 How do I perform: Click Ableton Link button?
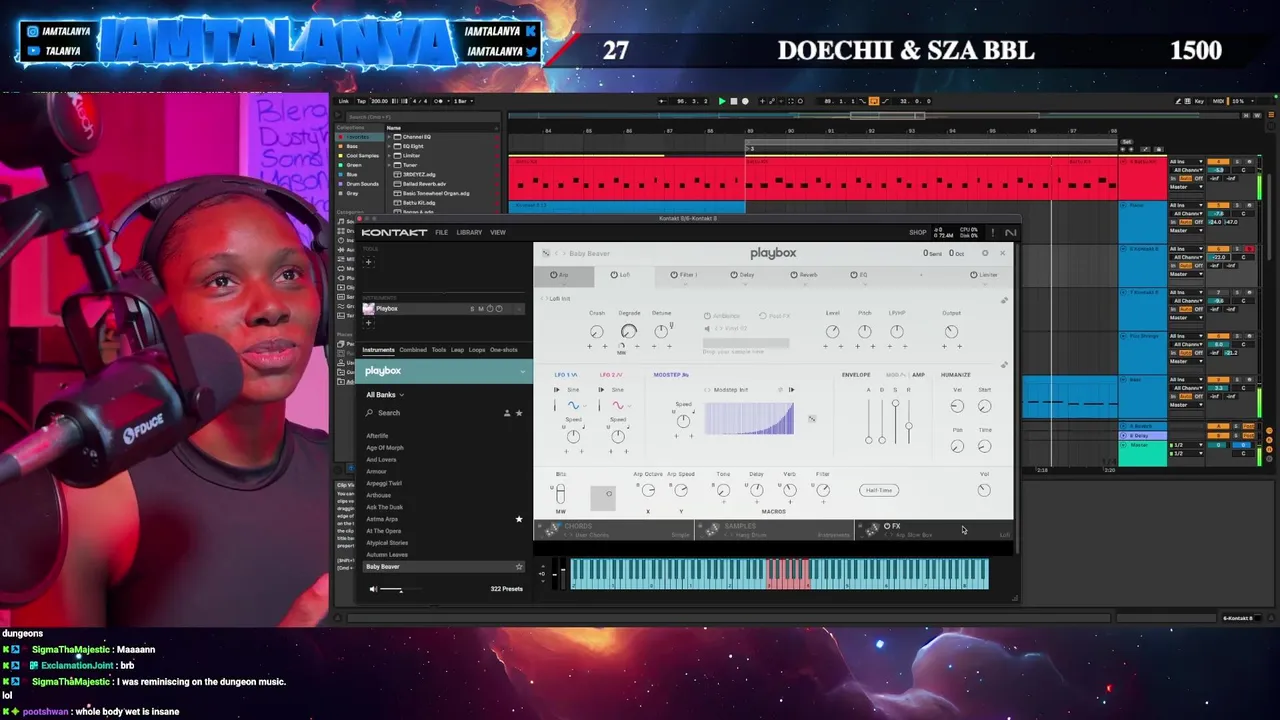[343, 101]
